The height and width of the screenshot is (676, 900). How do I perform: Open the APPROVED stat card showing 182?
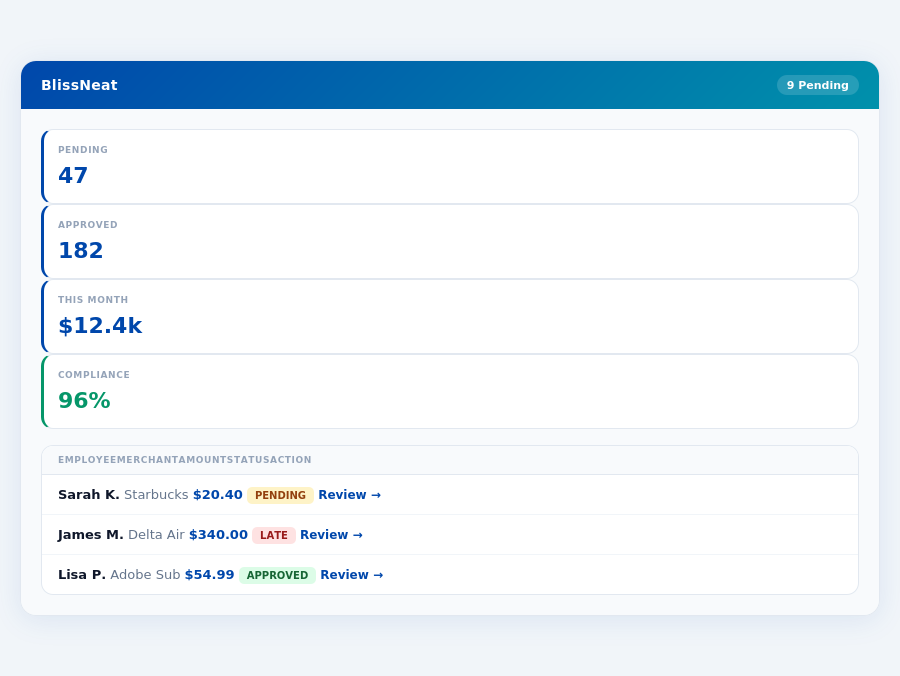pos(449,241)
